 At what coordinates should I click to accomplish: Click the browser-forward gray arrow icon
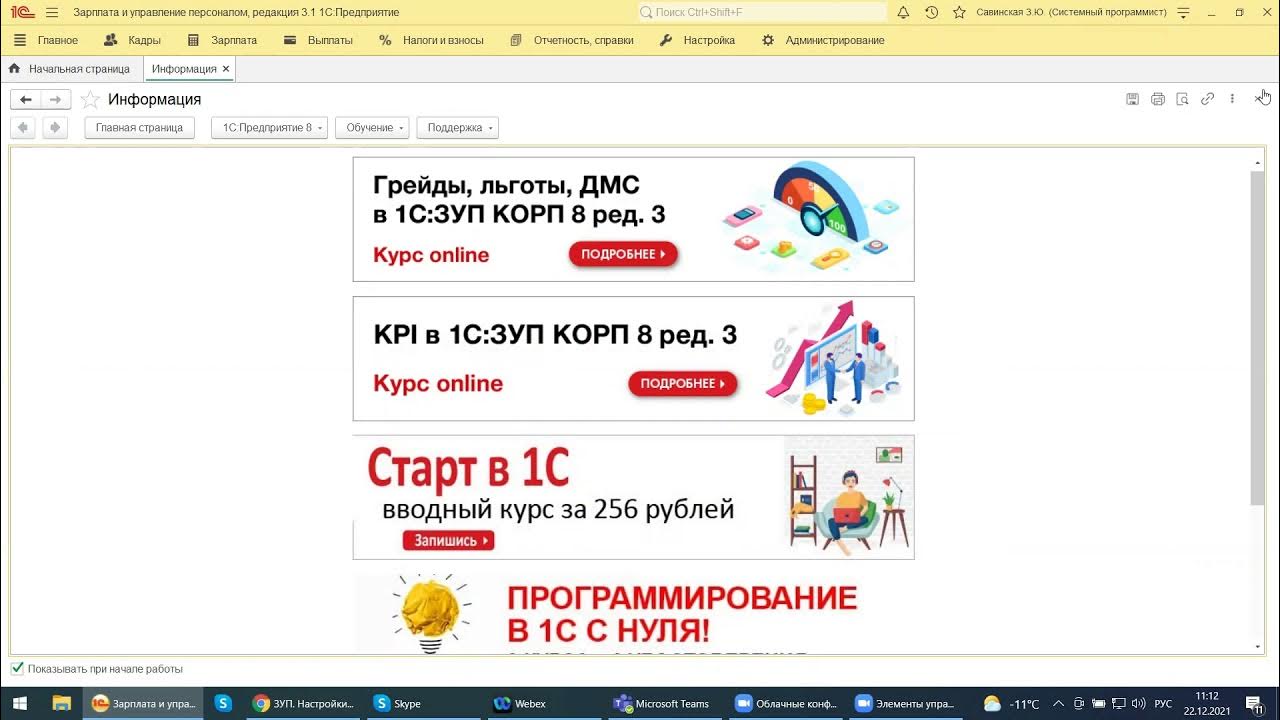(55, 127)
